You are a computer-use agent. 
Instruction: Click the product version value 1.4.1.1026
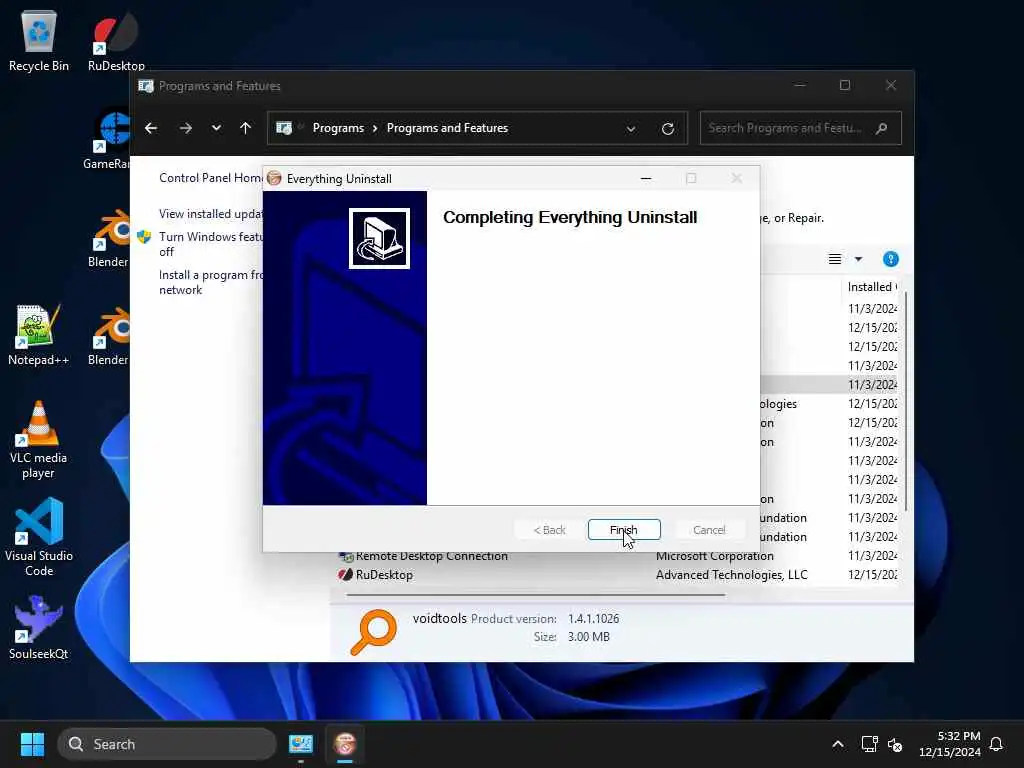(x=593, y=618)
